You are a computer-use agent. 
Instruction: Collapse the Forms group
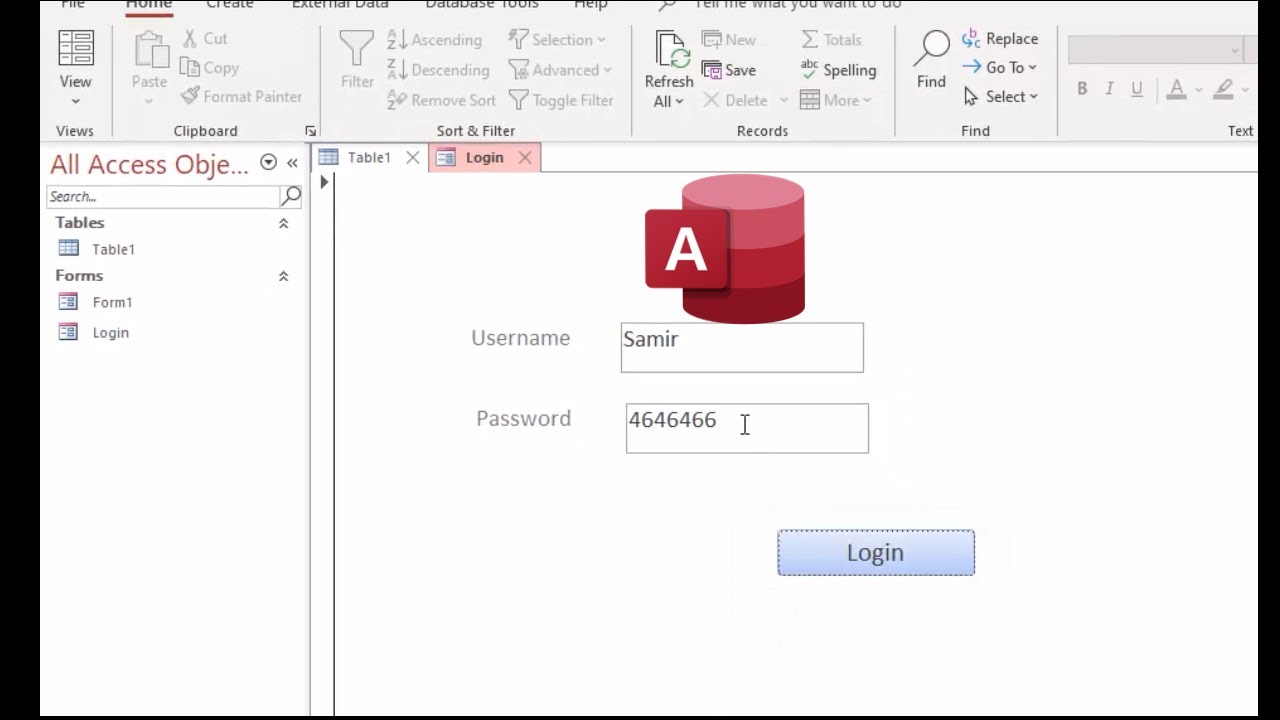click(283, 277)
